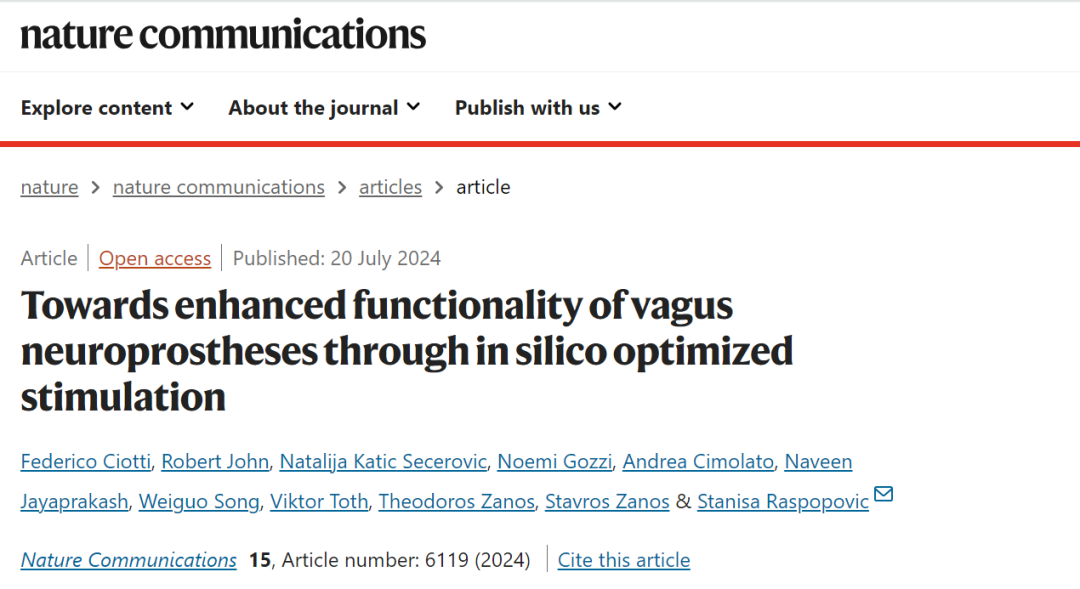1080x589 pixels.
Task: Open author Federico Ciotti's details
Action: pos(85,462)
